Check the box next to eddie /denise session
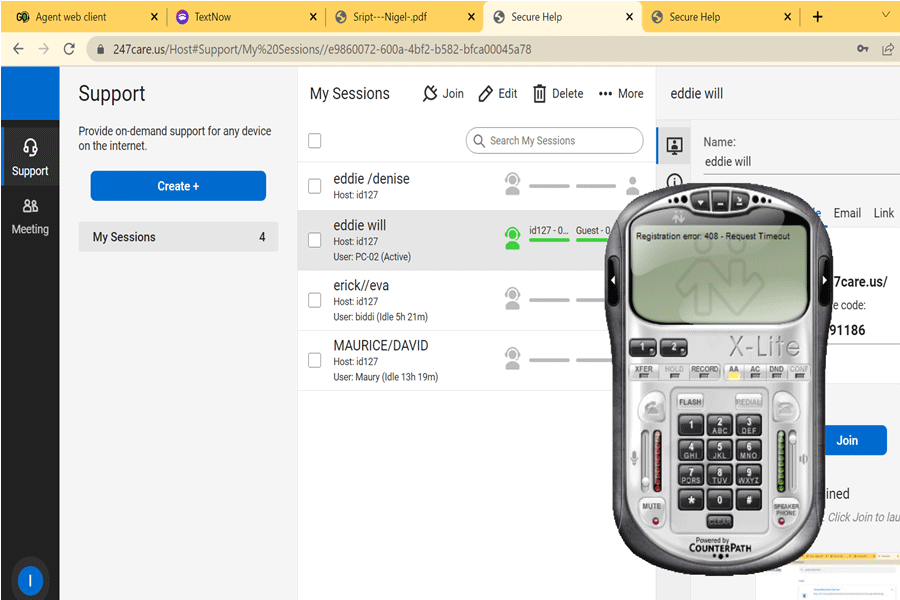900x600 pixels. pos(315,186)
